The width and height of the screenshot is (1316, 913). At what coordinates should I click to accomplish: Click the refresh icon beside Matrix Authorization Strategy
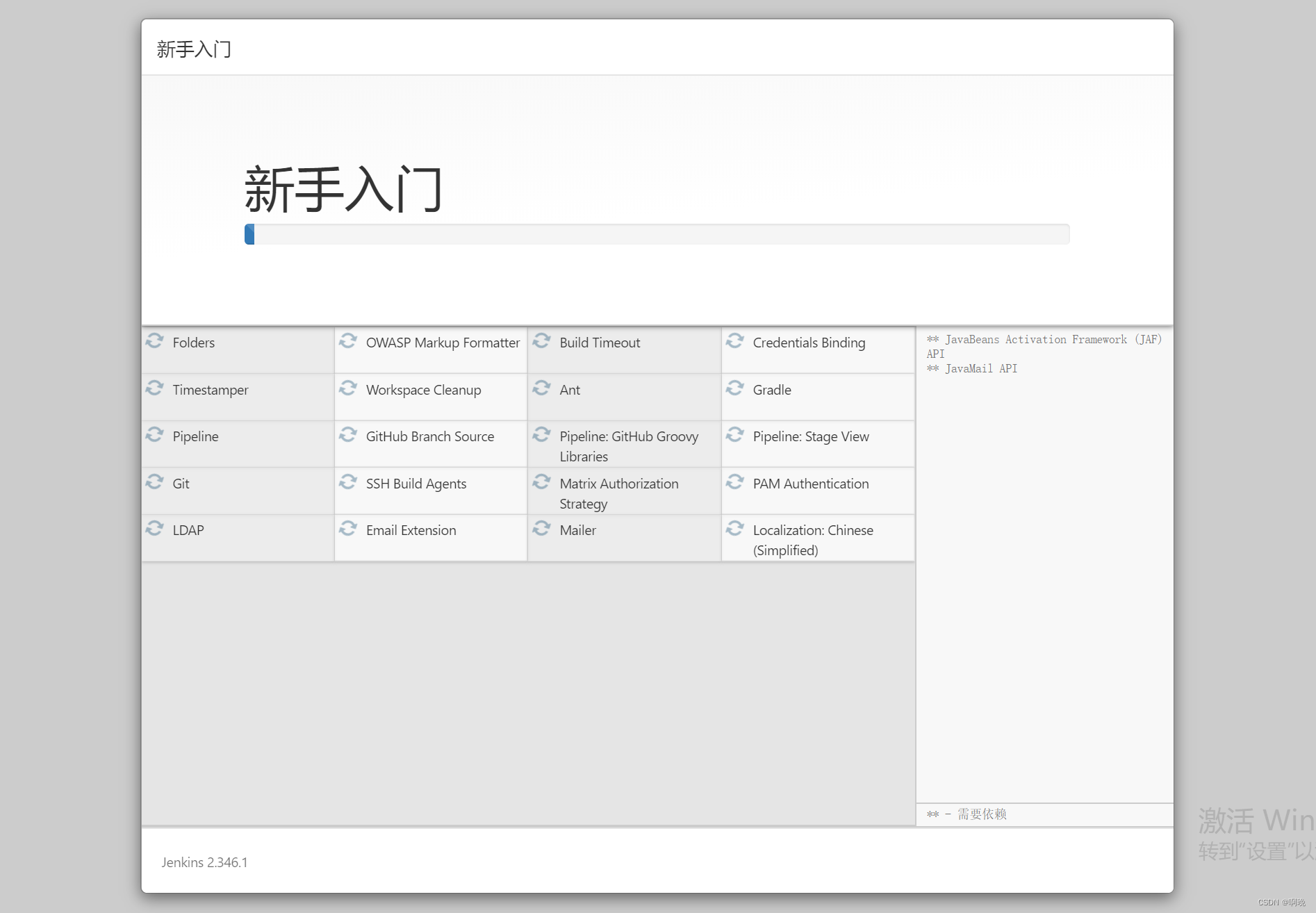coord(541,482)
